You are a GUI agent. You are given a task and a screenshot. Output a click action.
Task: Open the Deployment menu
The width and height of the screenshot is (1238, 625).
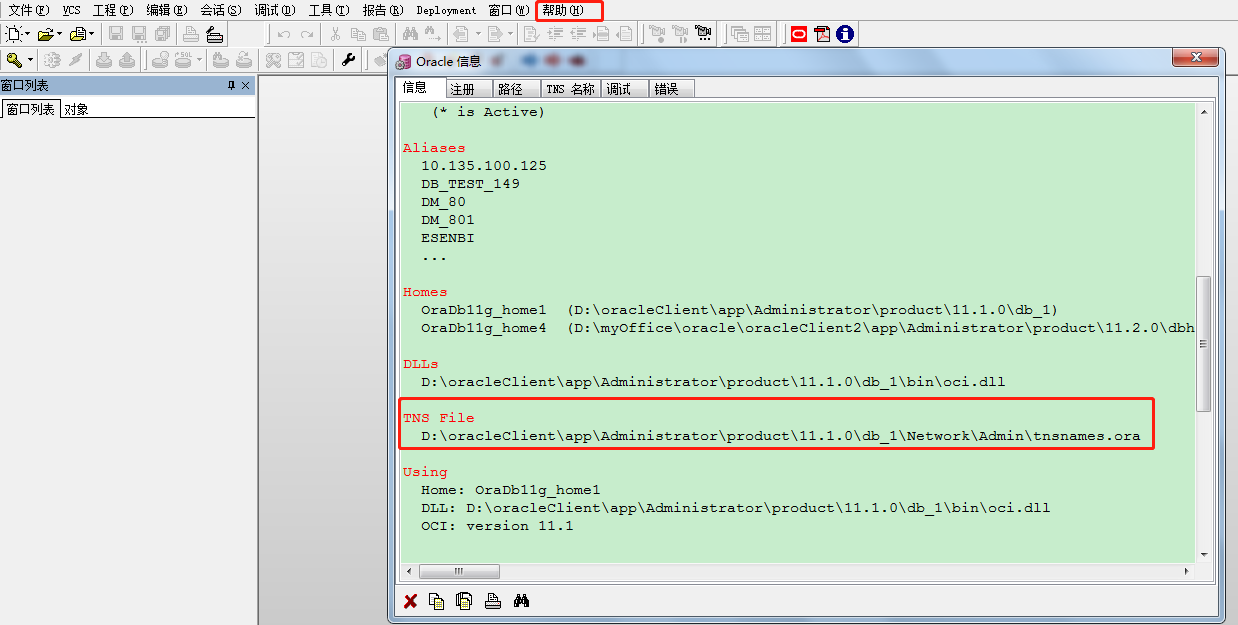tap(446, 10)
